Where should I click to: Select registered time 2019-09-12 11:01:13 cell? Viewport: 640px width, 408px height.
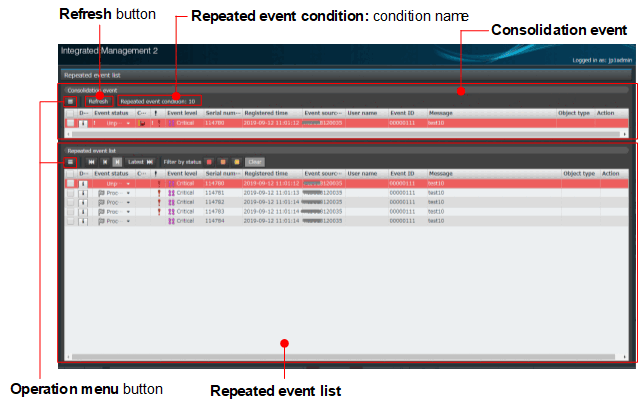click(x=271, y=193)
